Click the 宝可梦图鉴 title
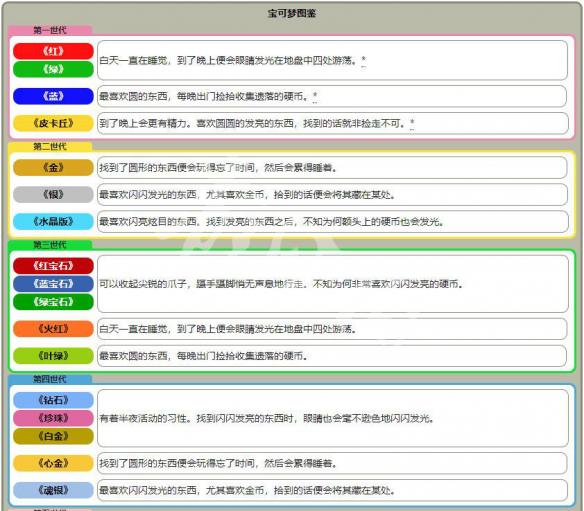 [292, 13]
